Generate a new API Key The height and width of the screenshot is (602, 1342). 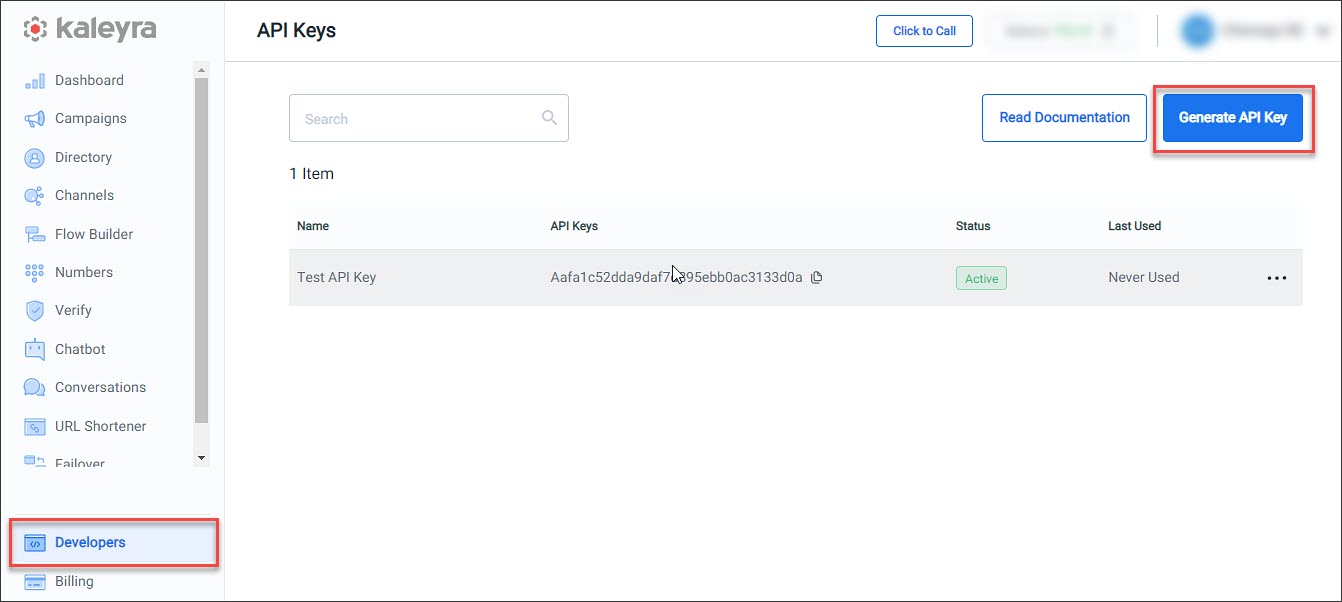coord(1231,117)
